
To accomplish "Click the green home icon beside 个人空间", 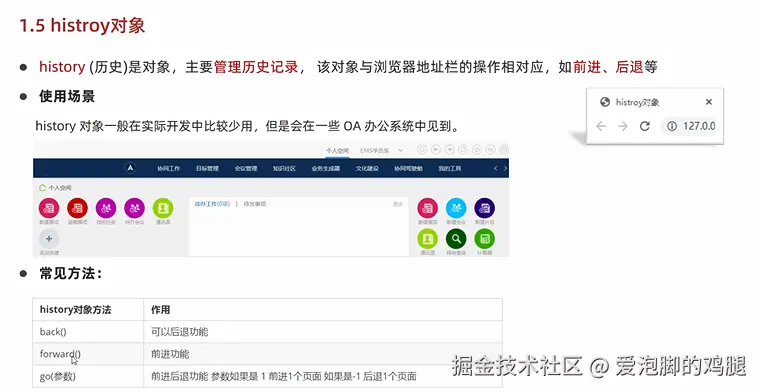I will click(x=43, y=187).
